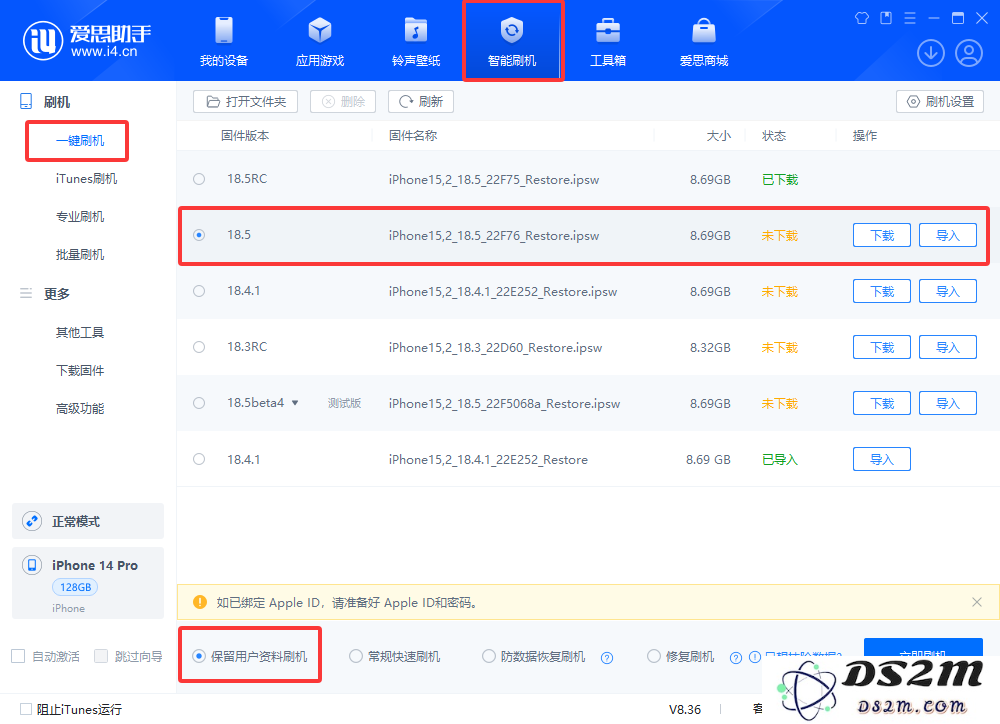This screenshot has width=1000, height=724.
Task: Click the 8.32GB size value
Action: (710, 348)
